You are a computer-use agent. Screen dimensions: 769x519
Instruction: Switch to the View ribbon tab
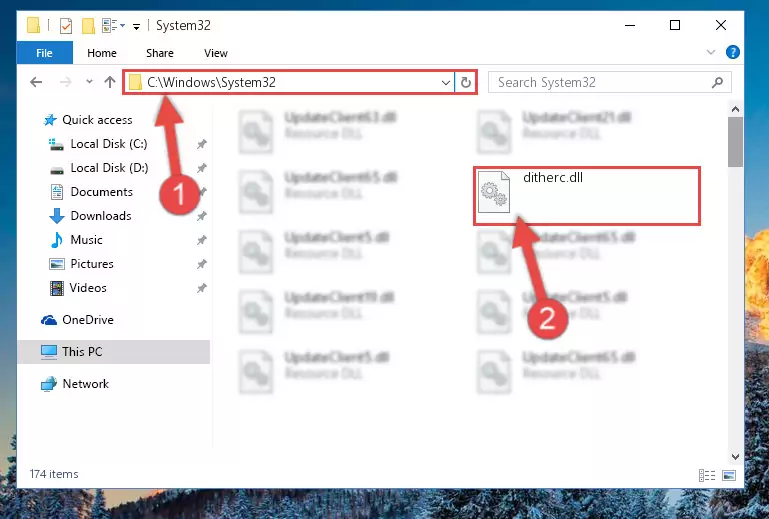pyautogui.click(x=216, y=53)
